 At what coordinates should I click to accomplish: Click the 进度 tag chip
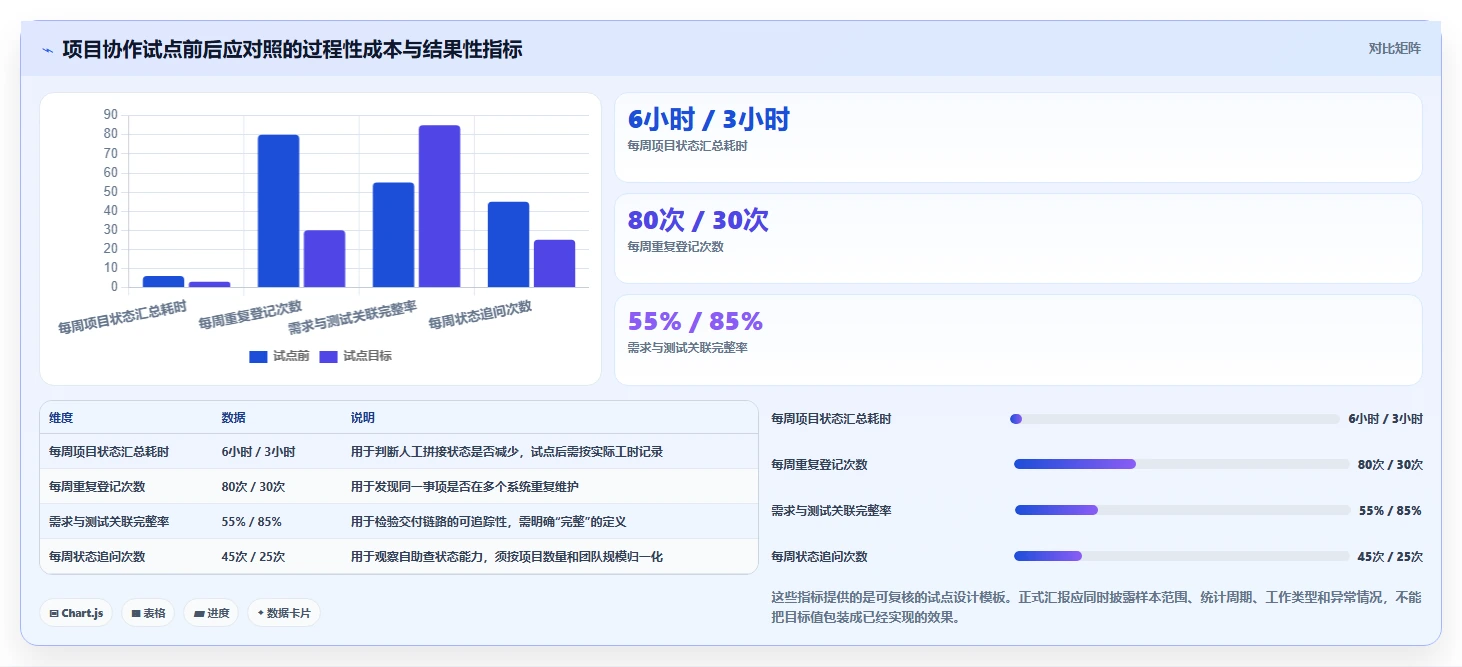[x=211, y=613]
